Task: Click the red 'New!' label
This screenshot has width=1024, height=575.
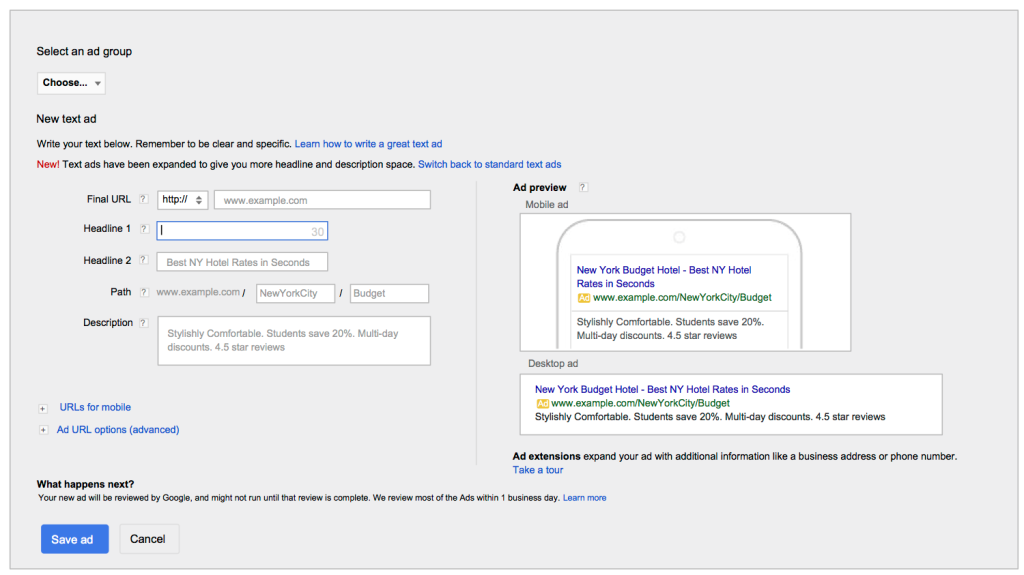Action: [48, 164]
